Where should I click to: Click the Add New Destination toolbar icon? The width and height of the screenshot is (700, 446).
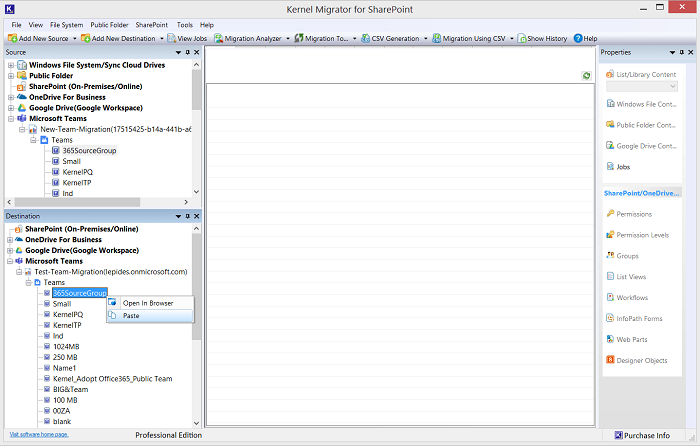tap(86, 38)
